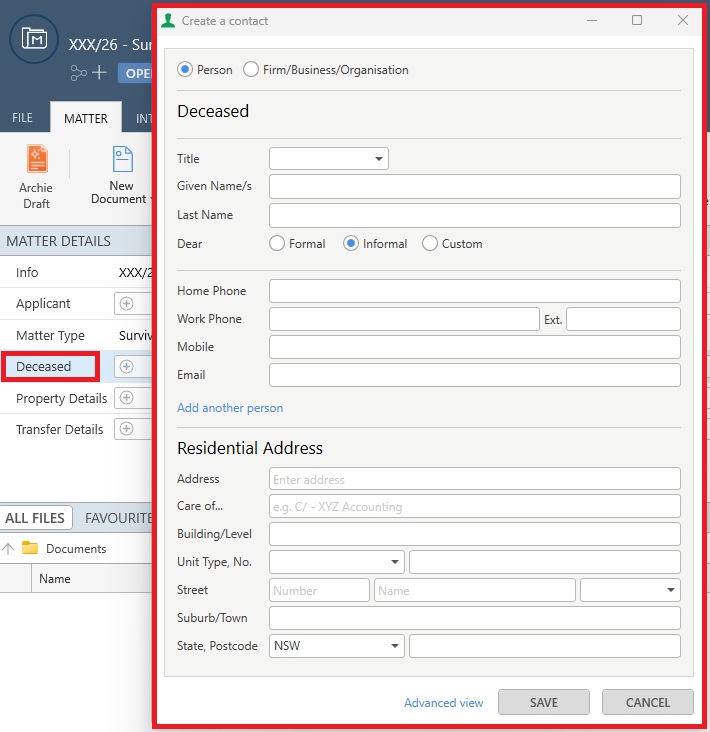Image resolution: width=710 pixels, height=732 pixels.
Task: Click the unit number field
Action: click(545, 562)
